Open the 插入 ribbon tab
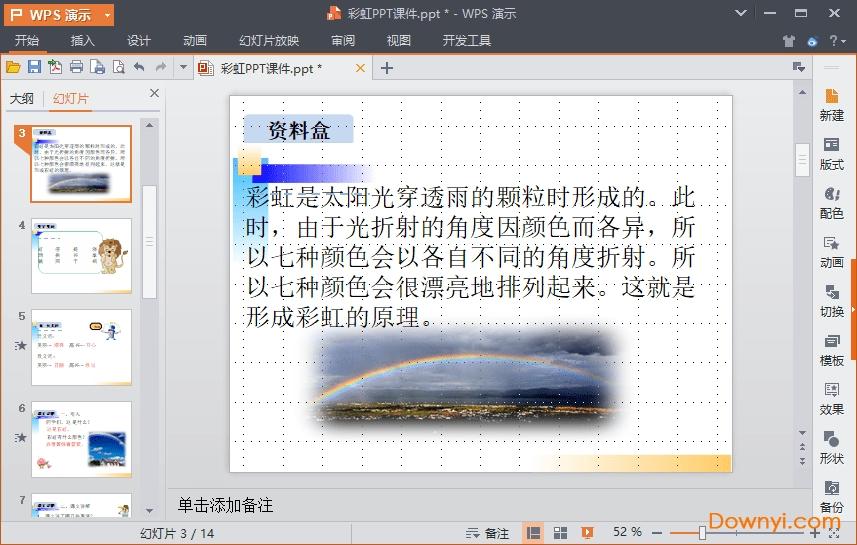Screen dimensions: 857x545 coord(83,40)
